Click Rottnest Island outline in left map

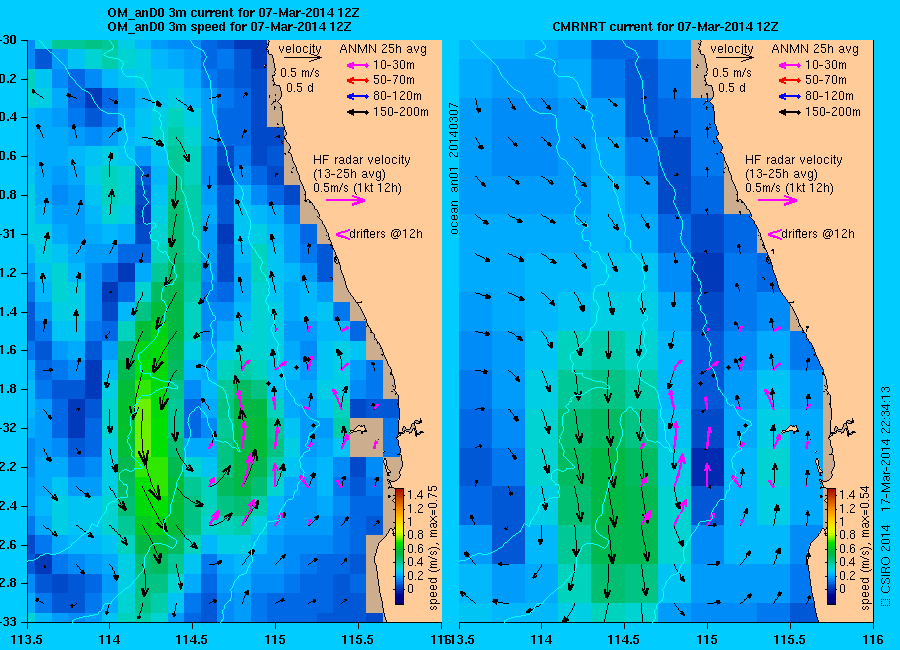click(x=359, y=429)
